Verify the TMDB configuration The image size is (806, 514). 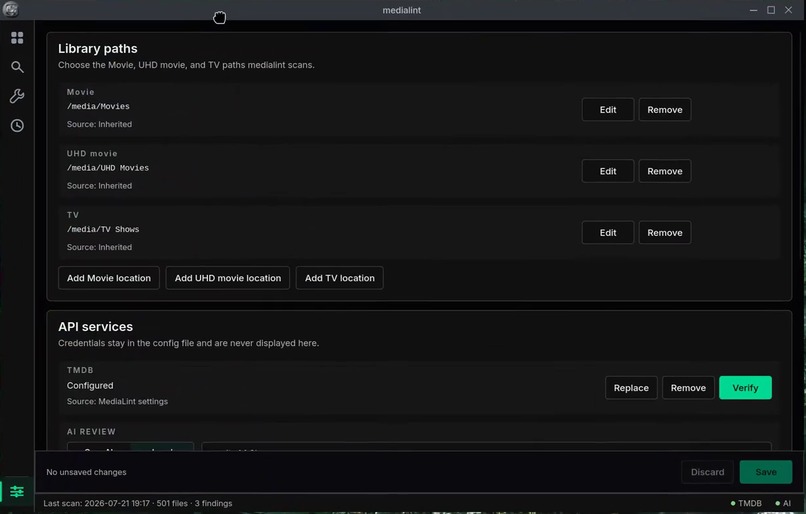tap(745, 388)
